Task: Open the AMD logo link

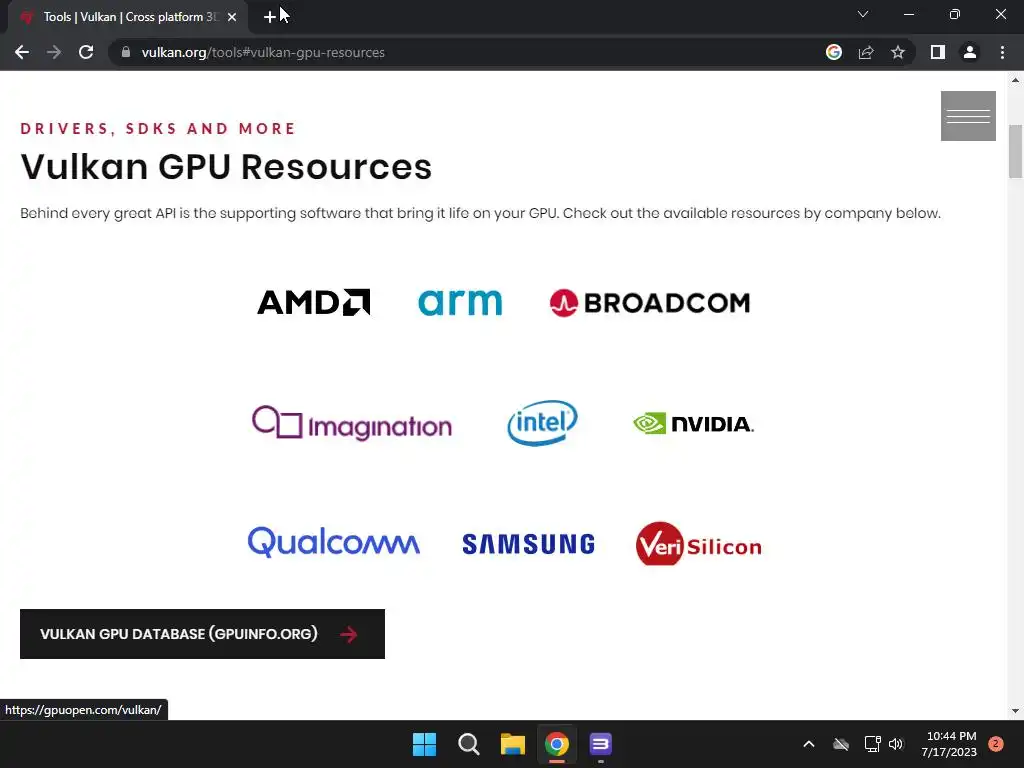Action: [313, 302]
